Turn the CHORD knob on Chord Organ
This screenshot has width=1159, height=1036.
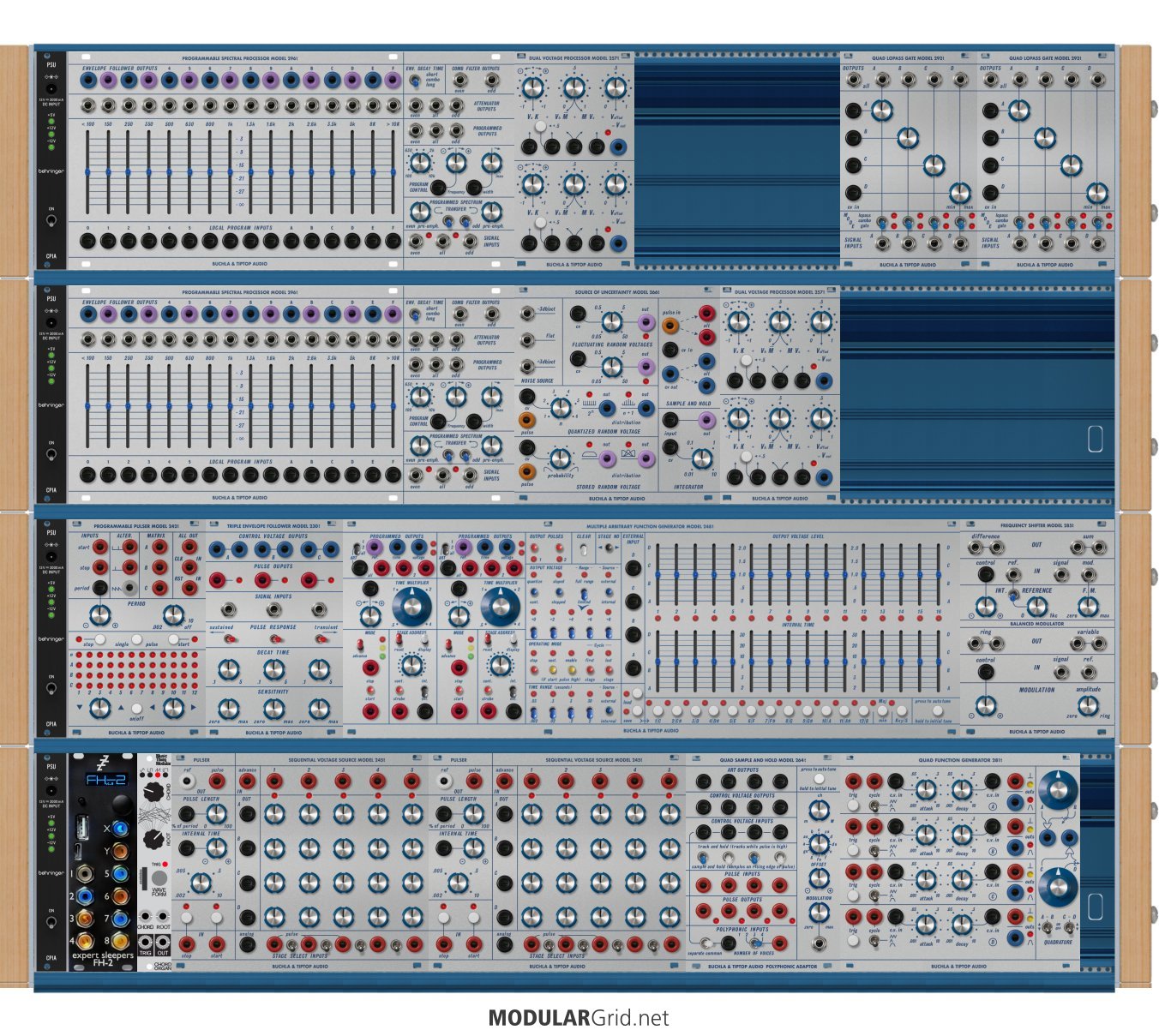(153, 792)
